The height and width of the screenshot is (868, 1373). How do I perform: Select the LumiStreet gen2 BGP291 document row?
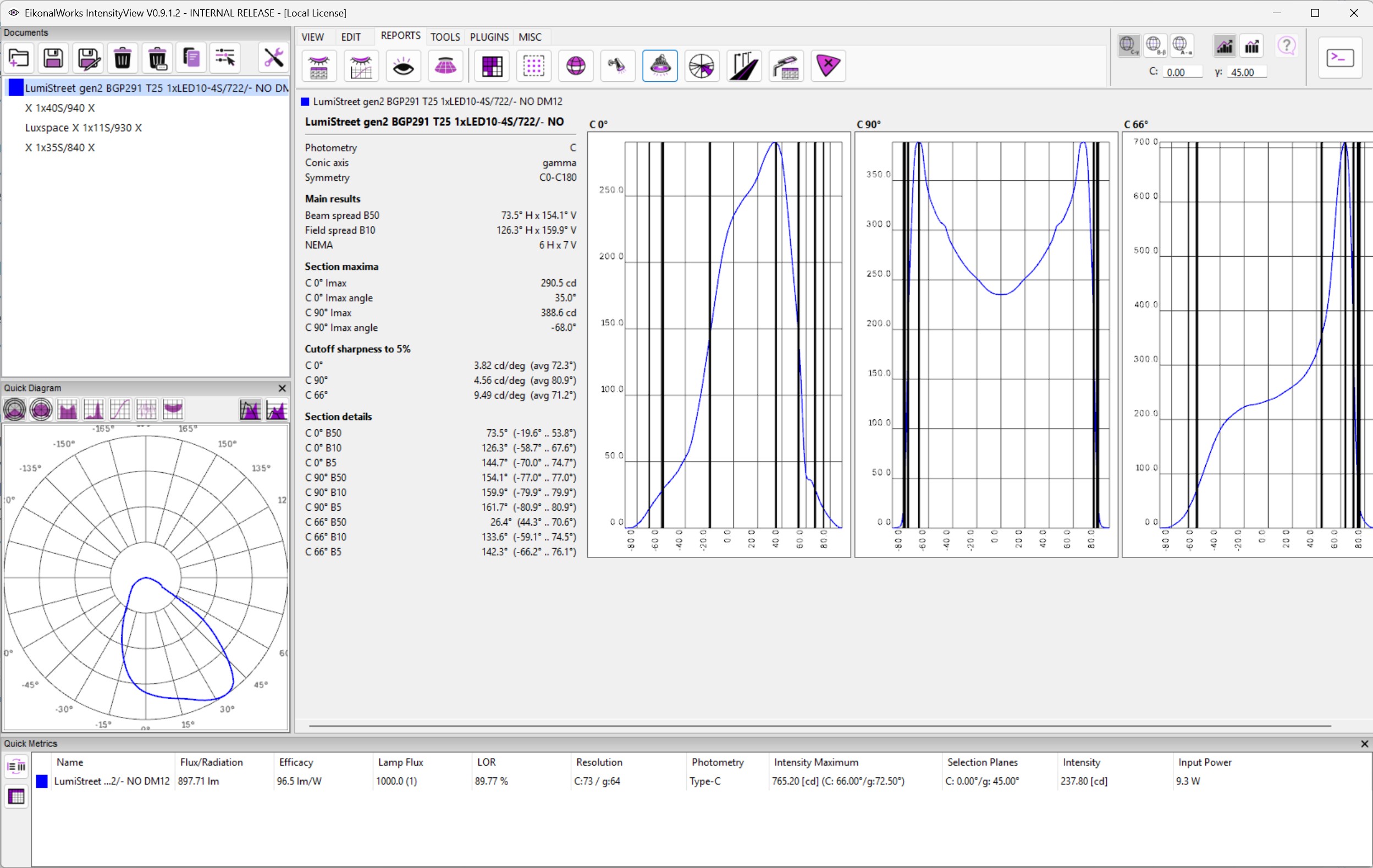click(147, 88)
